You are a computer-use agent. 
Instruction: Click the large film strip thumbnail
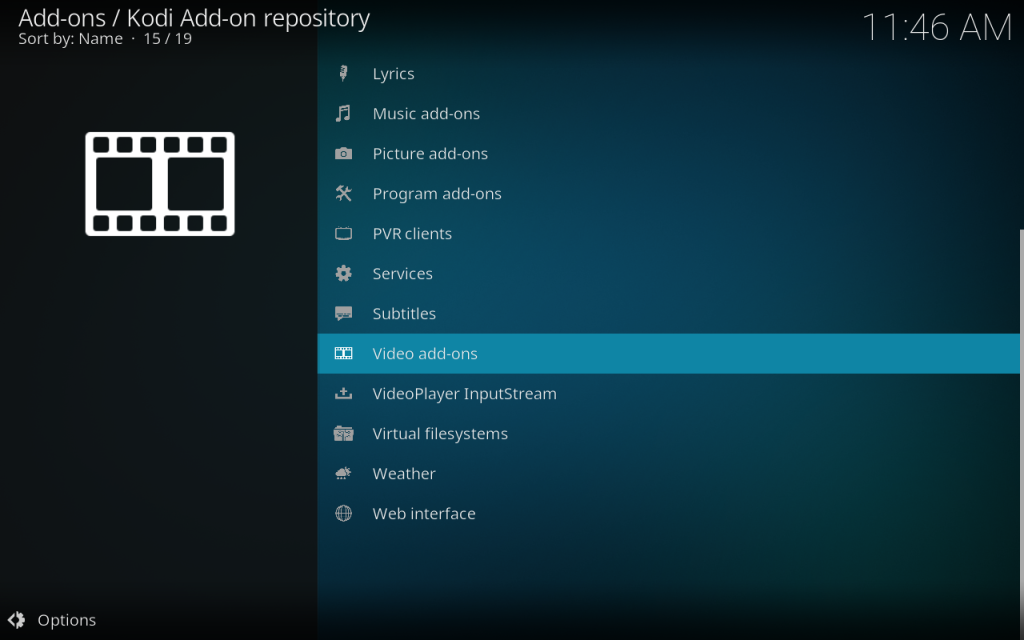(x=160, y=184)
